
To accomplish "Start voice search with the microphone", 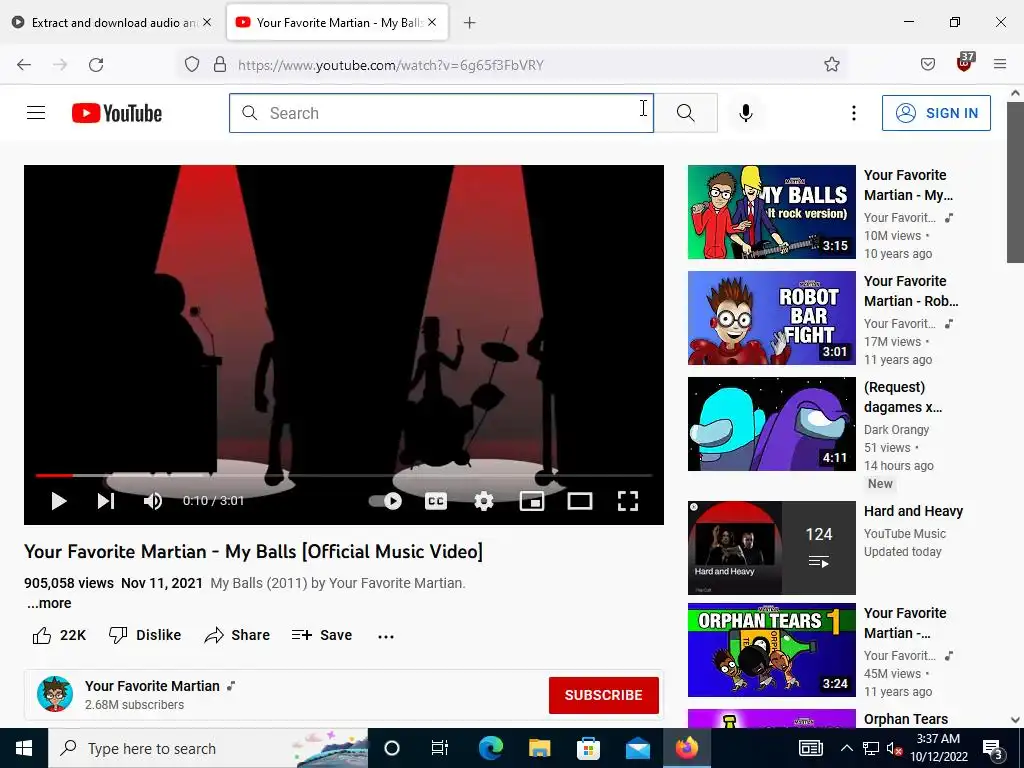I will (745, 113).
